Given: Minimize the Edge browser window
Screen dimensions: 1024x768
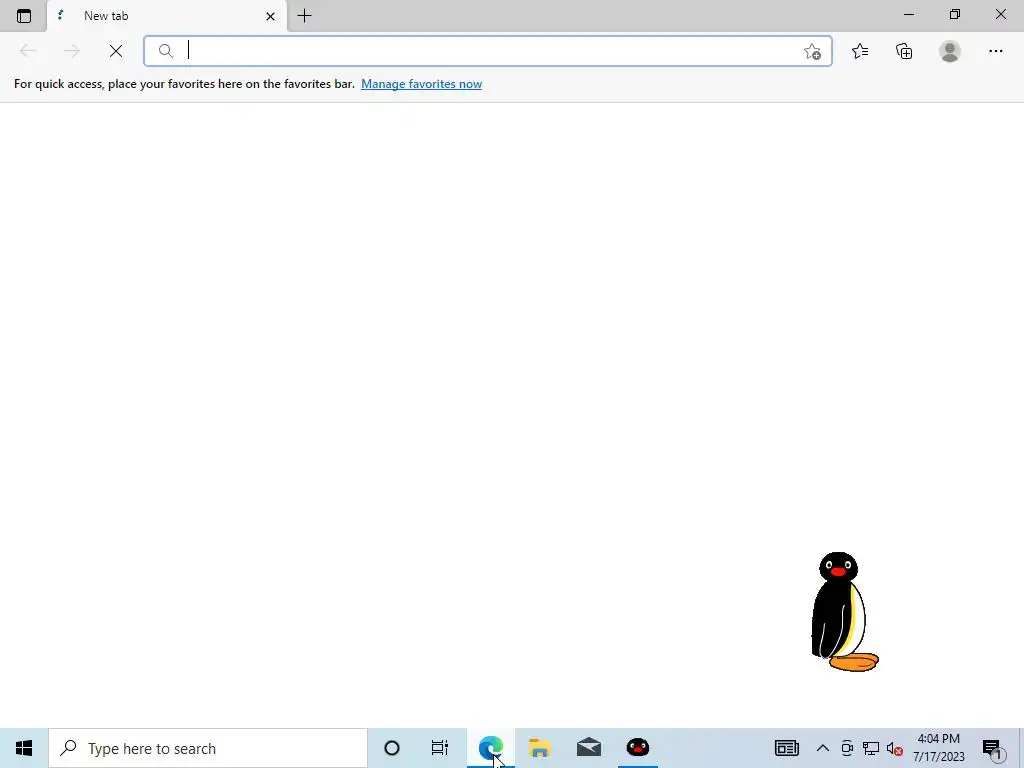Looking at the screenshot, I should (909, 14).
